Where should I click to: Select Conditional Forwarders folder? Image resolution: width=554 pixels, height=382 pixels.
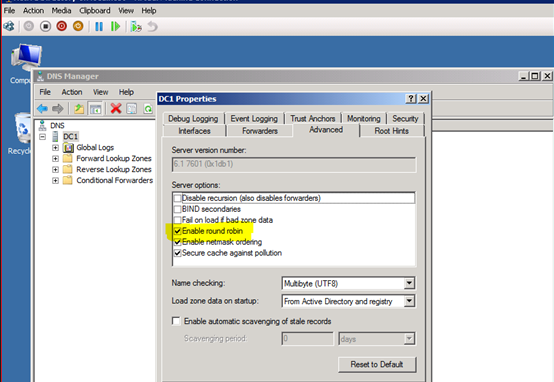pyautogui.click(x=114, y=180)
